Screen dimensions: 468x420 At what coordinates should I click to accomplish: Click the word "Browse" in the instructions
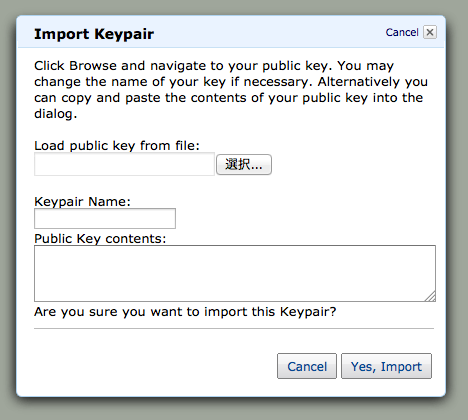tap(93, 66)
